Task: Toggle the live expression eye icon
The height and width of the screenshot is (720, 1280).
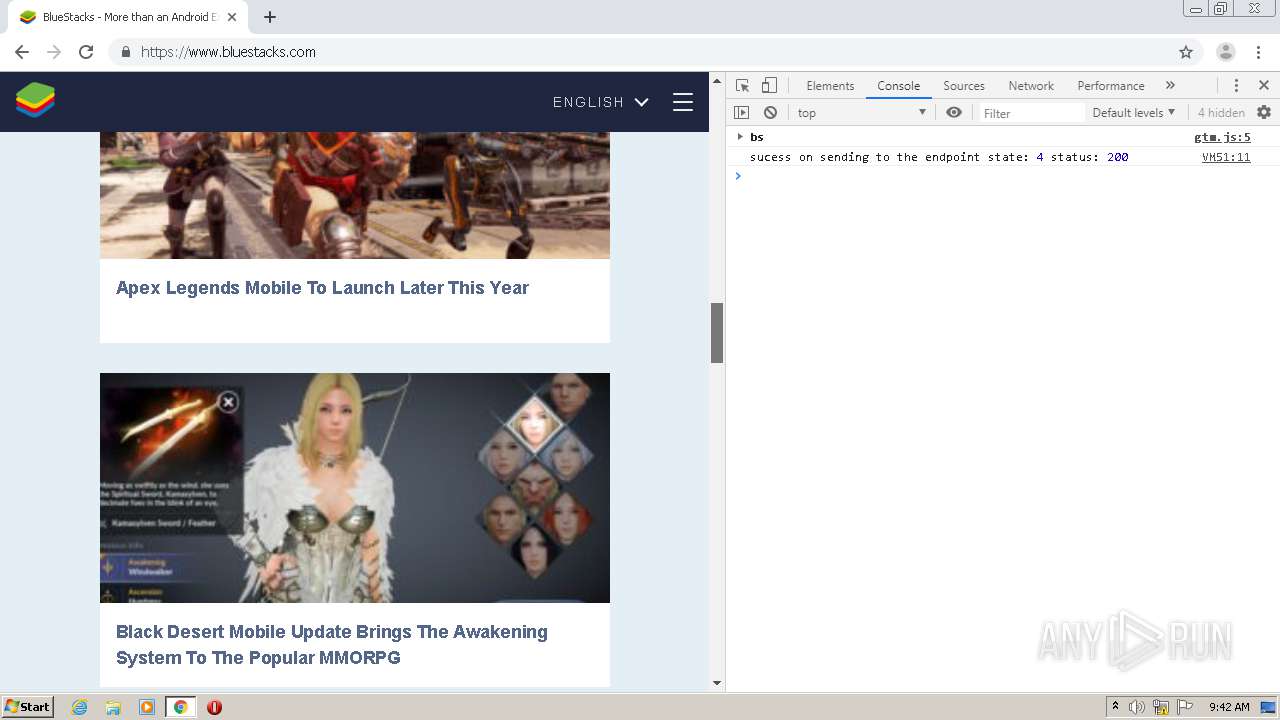Action: pyautogui.click(x=954, y=113)
